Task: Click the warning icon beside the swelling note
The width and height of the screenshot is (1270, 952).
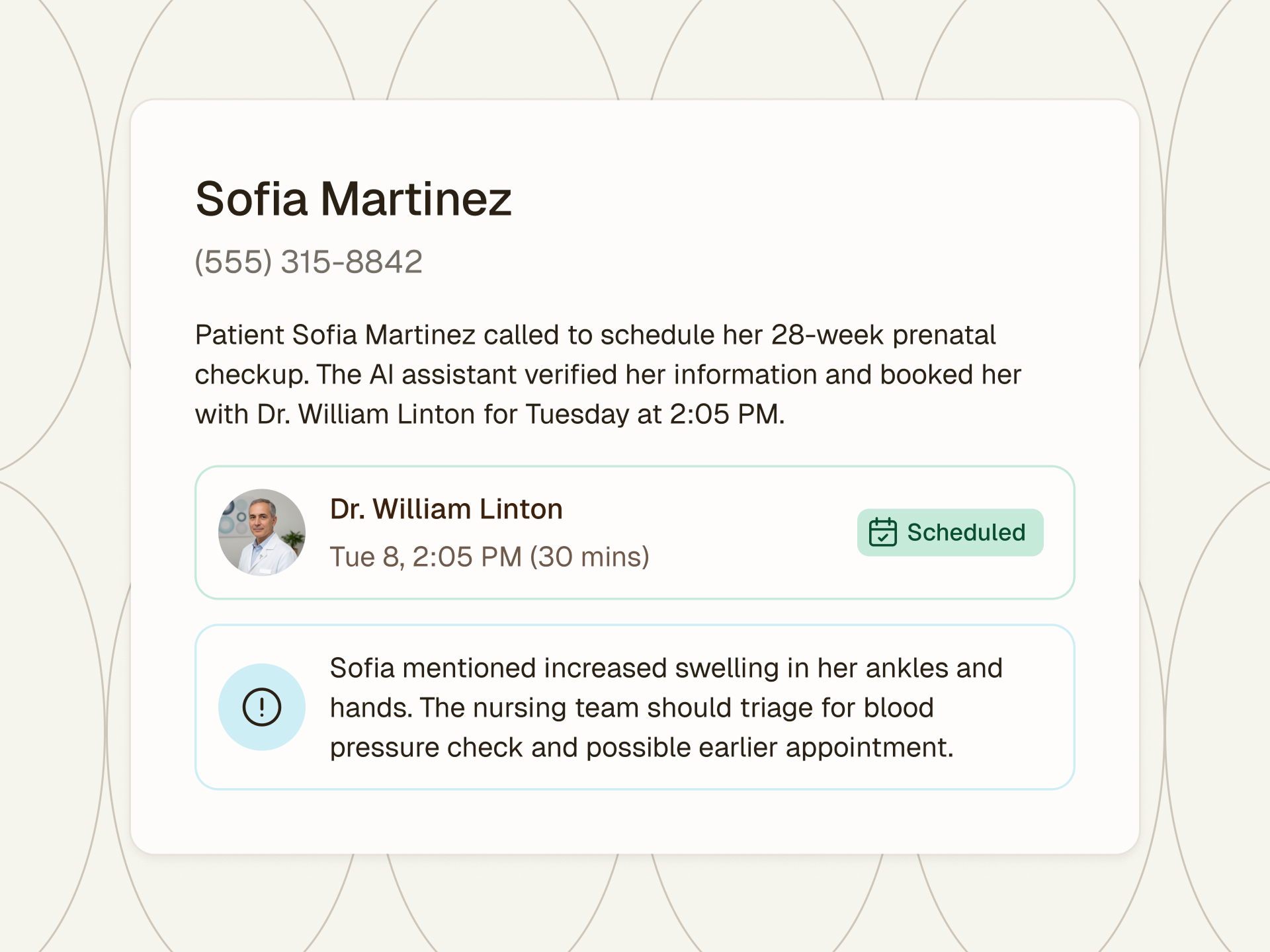Action: (261, 706)
